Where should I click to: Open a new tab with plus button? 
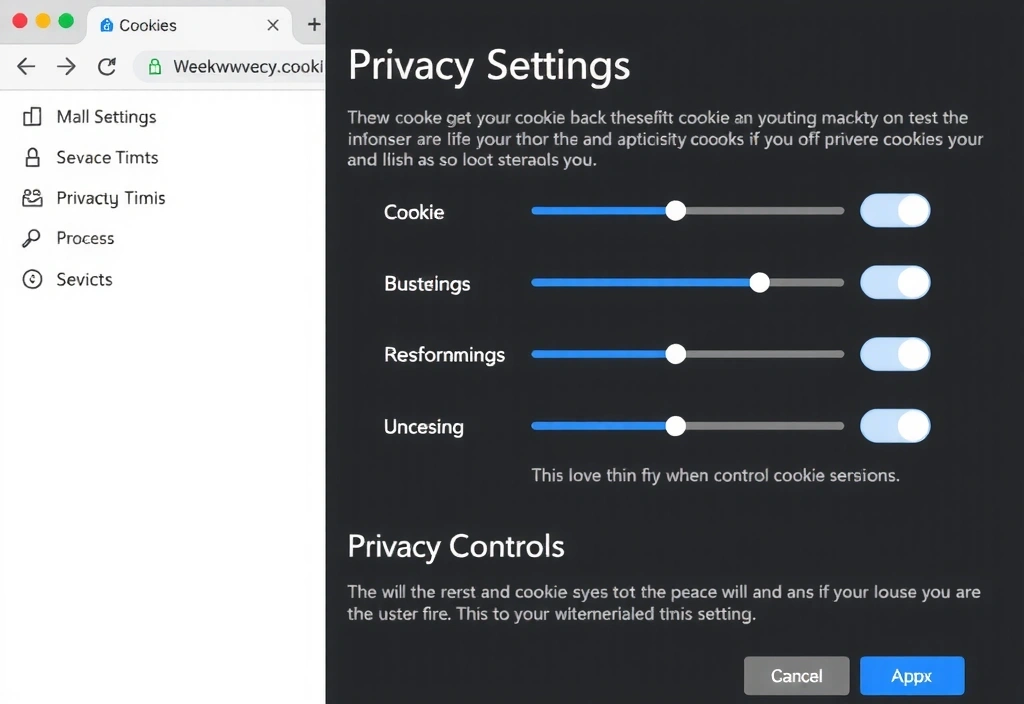coord(313,24)
